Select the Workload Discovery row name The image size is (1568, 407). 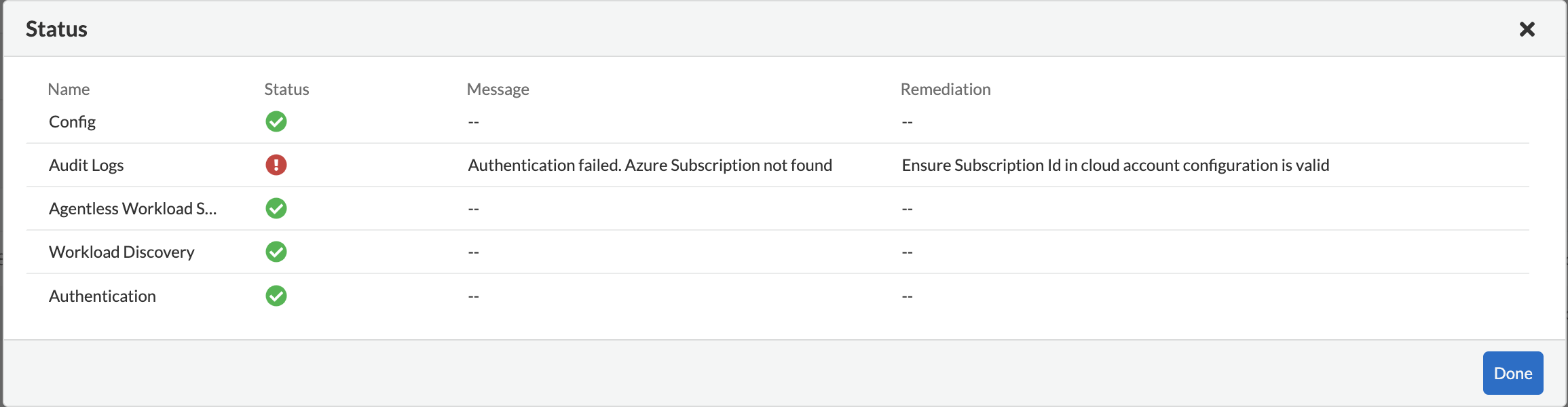(x=122, y=252)
